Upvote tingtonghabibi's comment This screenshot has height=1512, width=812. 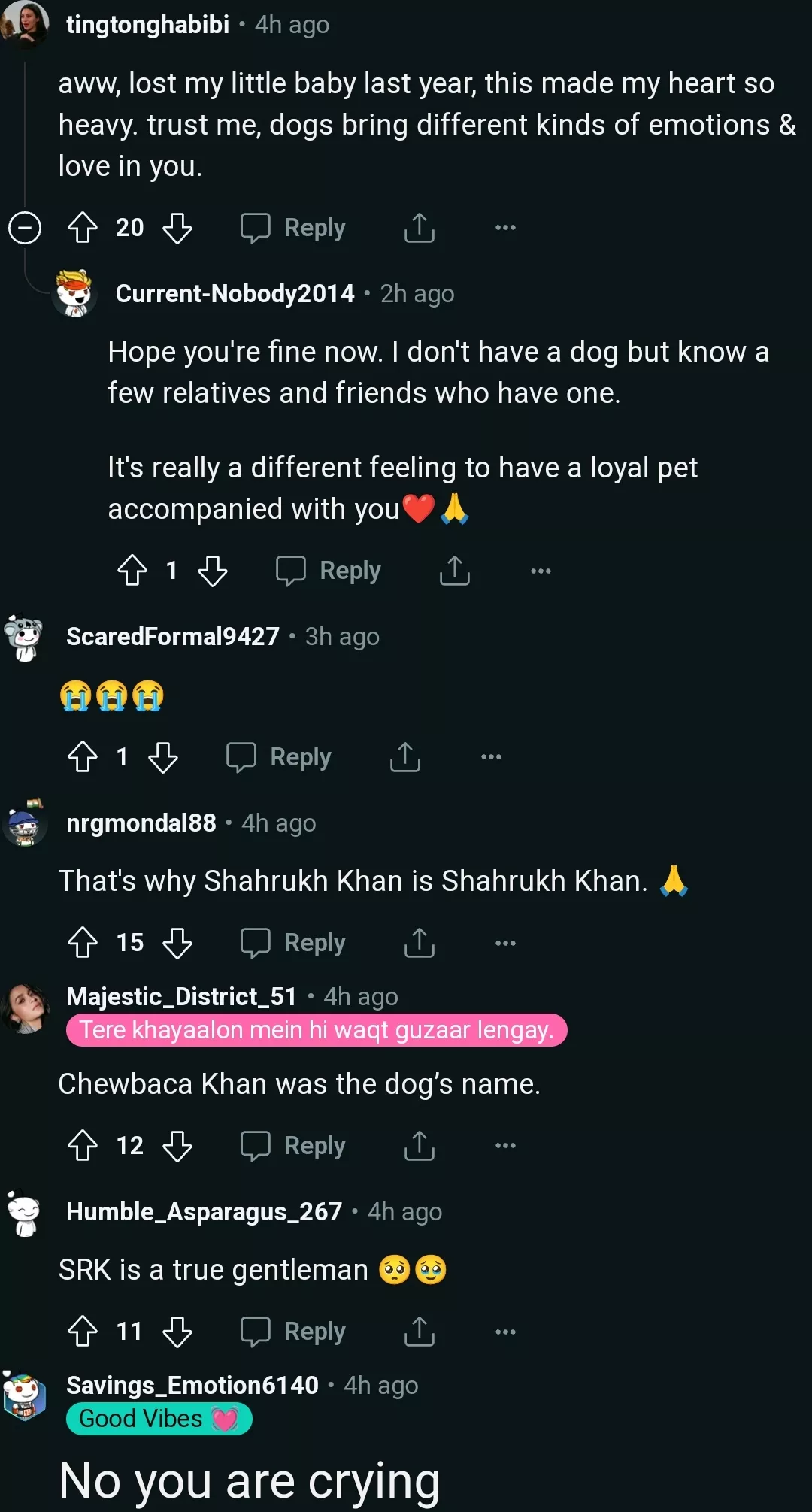[83, 227]
